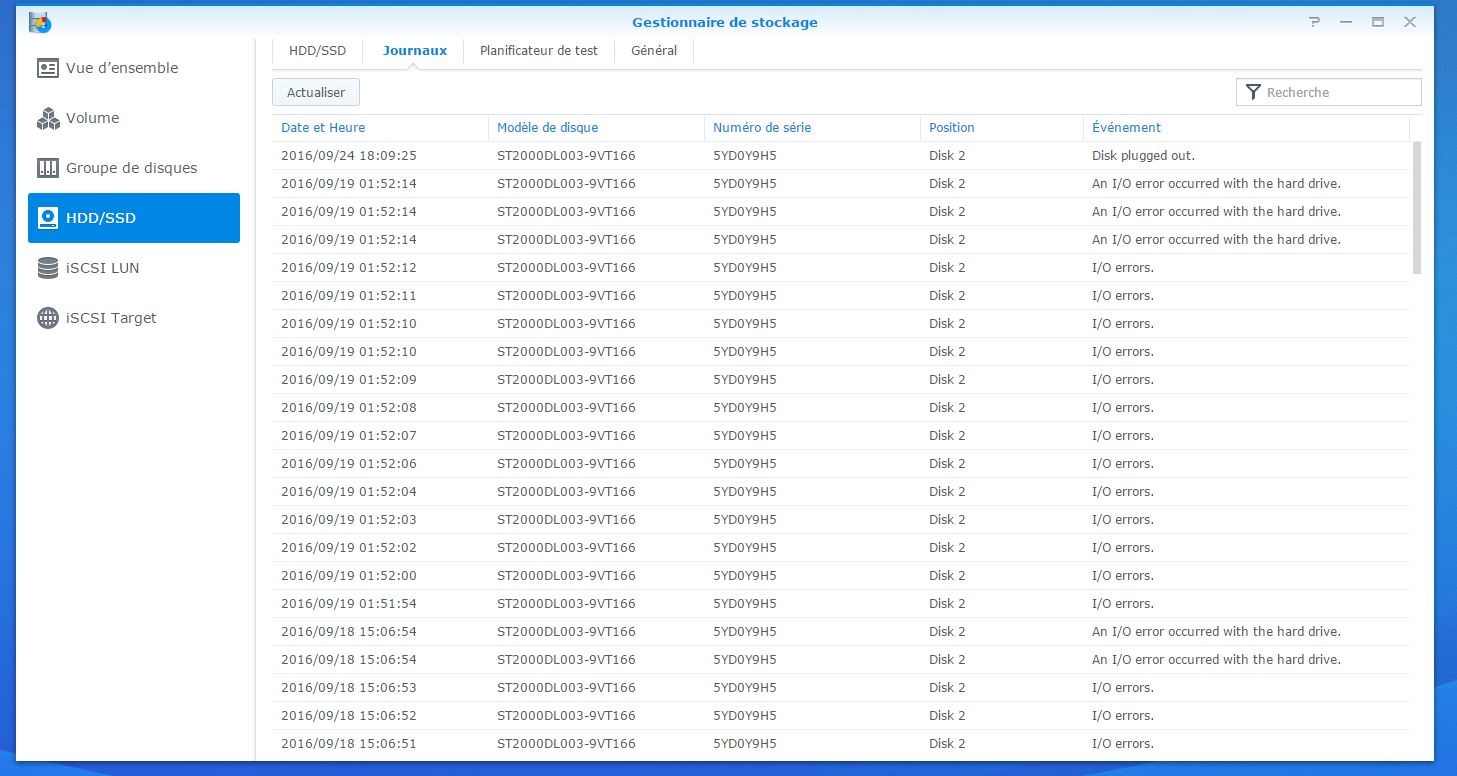Select the log row dated 2016/09/19 01:52:11

click(x=841, y=296)
